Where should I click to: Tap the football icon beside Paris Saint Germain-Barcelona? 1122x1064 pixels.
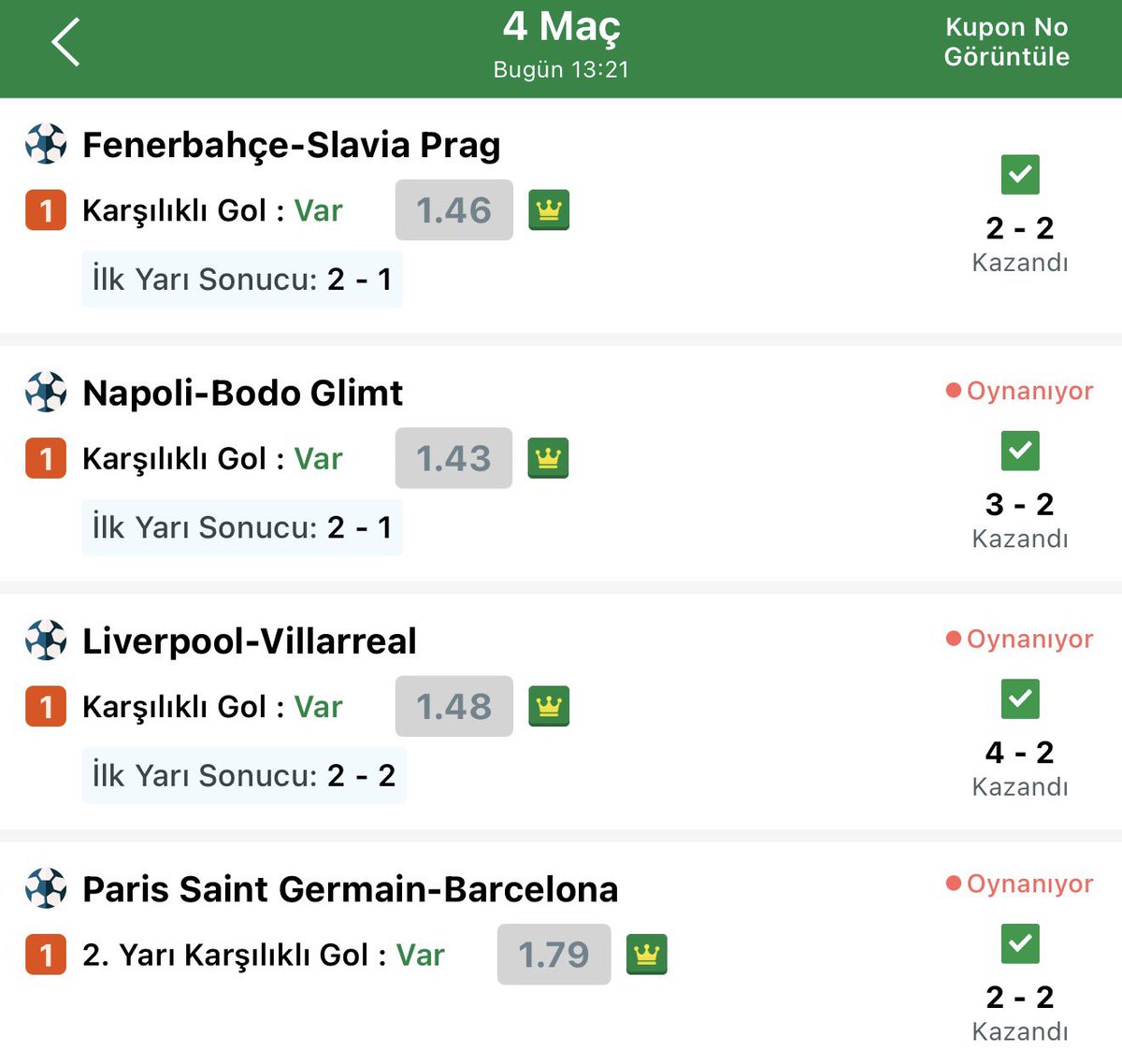click(x=46, y=888)
